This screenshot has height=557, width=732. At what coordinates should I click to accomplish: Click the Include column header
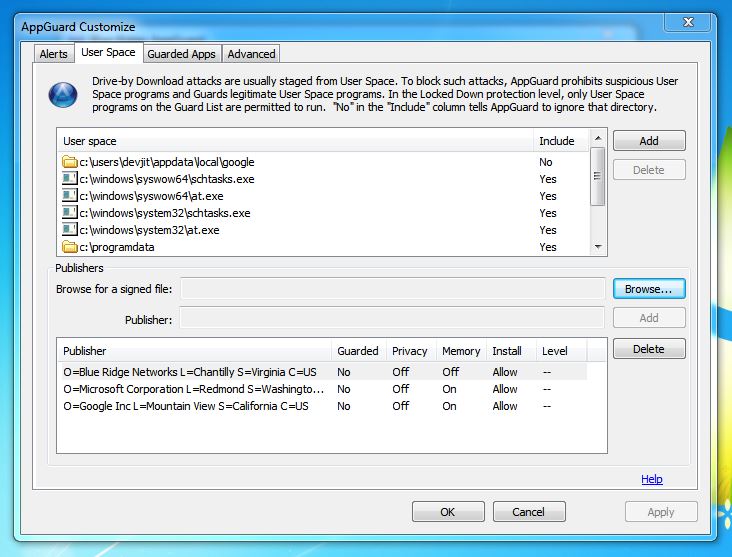(561, 141)
